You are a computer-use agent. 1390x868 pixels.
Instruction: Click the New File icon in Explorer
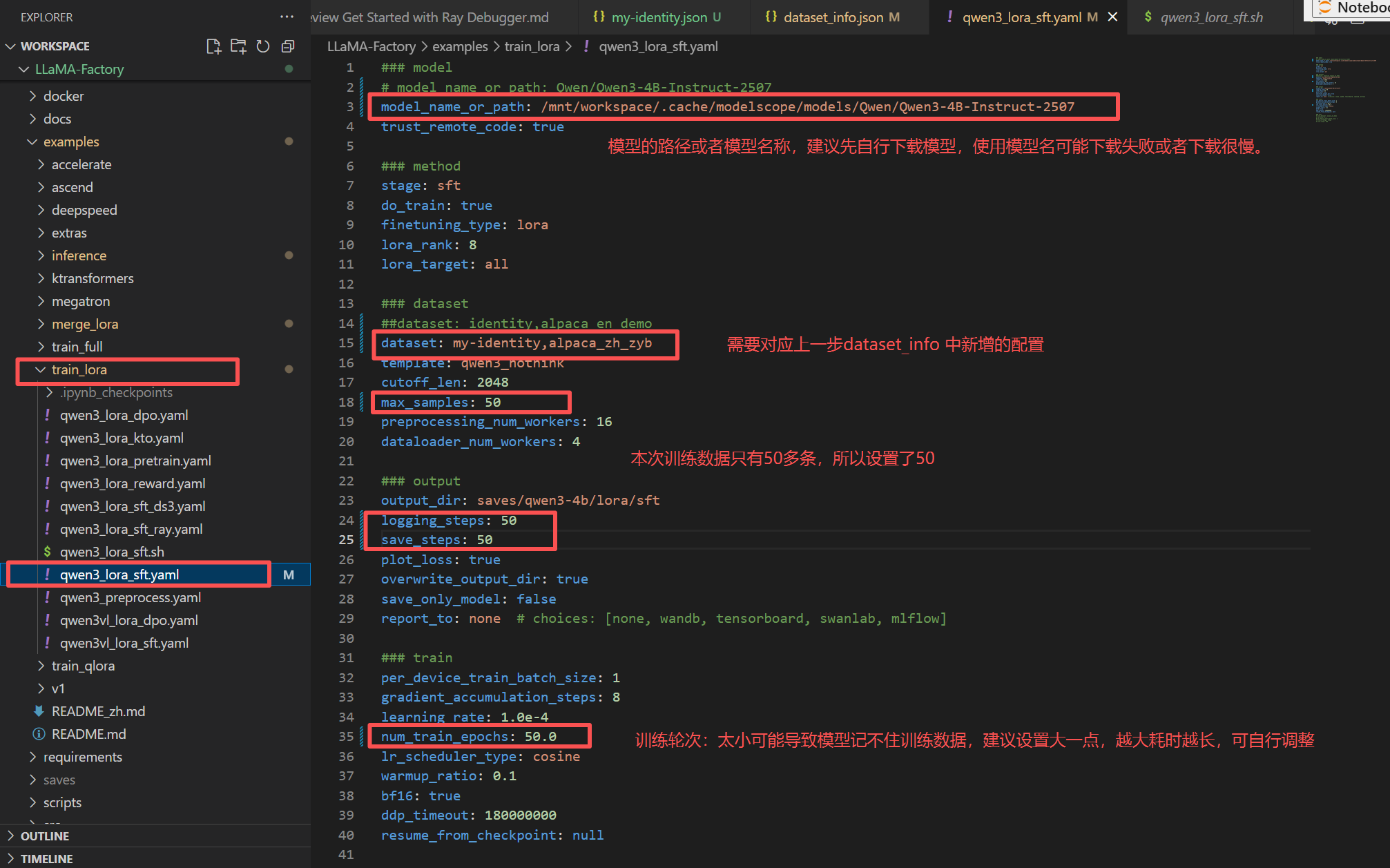[213, 46]
